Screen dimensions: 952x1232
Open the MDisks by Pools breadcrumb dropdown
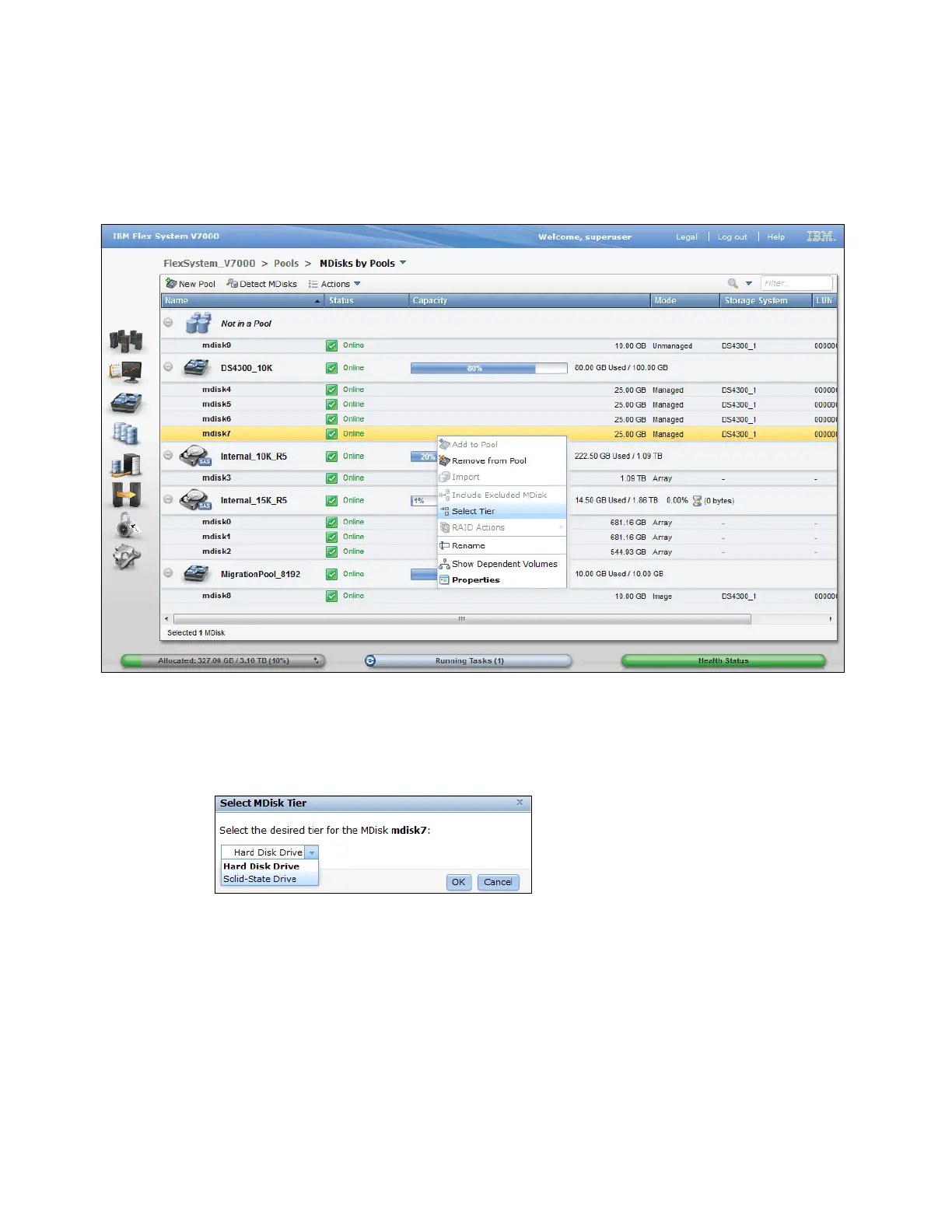coord(403,263)
